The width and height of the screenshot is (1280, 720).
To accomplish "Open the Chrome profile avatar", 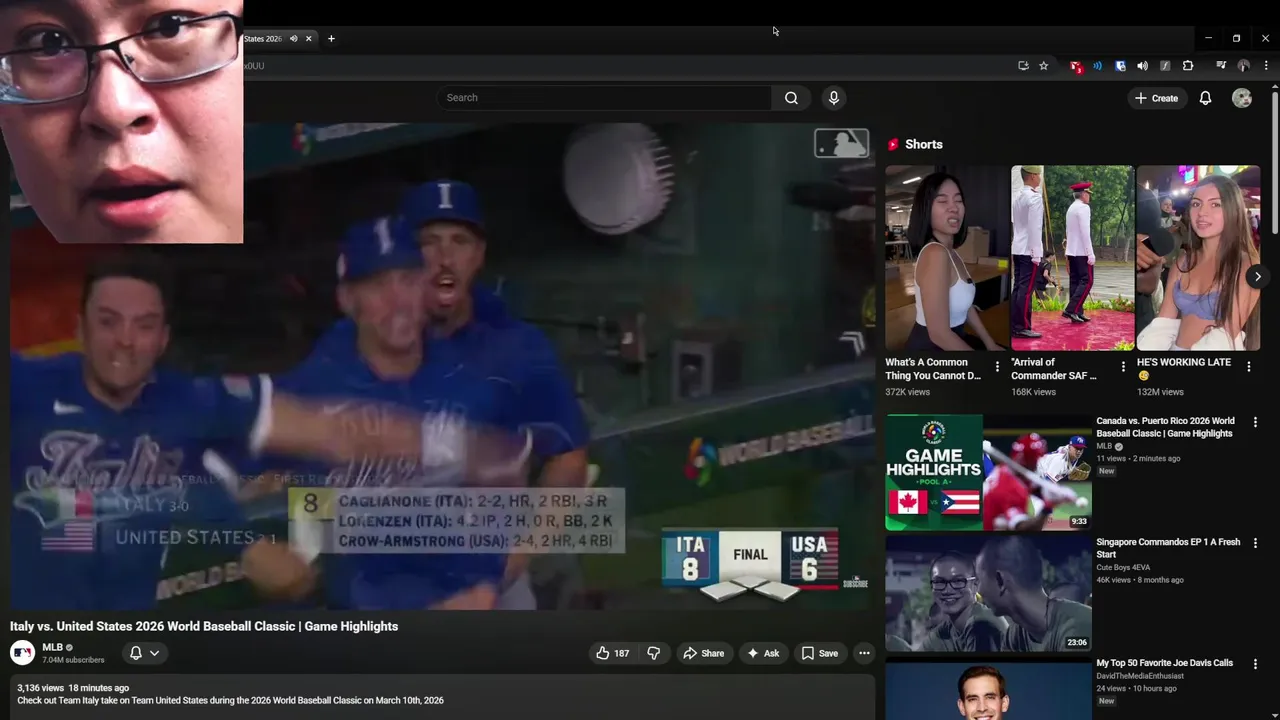I will pos(1243,66).
